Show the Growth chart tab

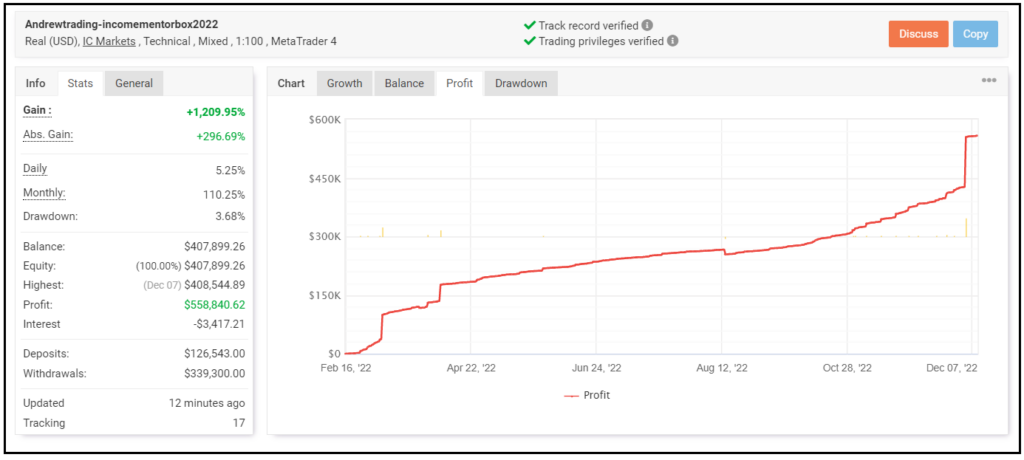pyautogui.click(x=345, y=83)
